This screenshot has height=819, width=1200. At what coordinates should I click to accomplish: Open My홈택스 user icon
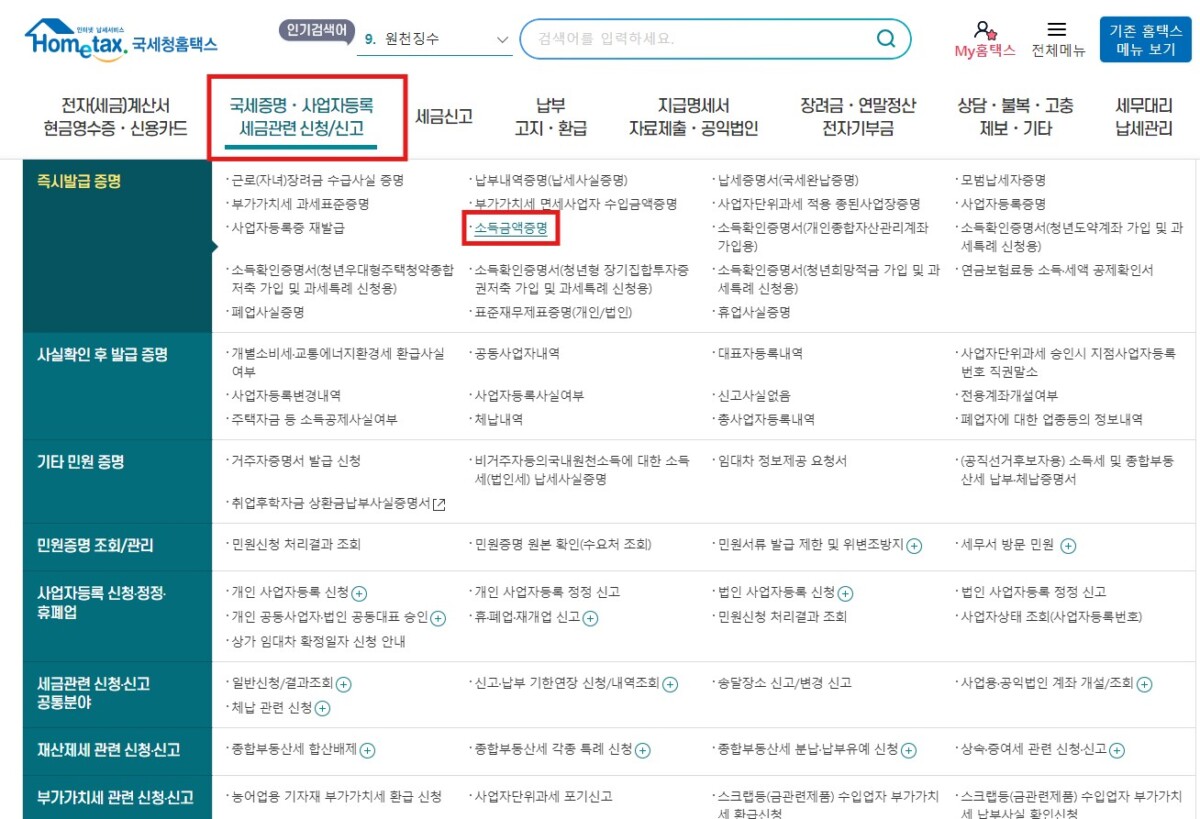point(985,31)
